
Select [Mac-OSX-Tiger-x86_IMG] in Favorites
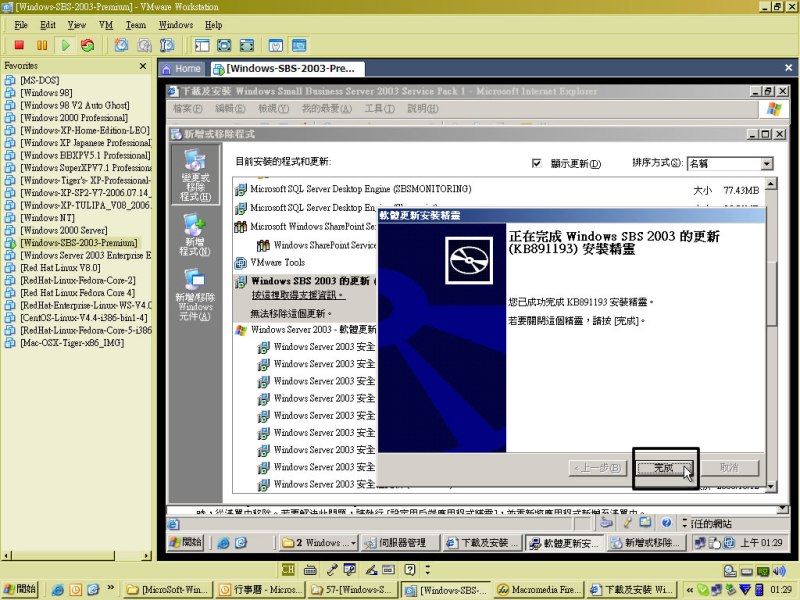[x=72, y=343]
